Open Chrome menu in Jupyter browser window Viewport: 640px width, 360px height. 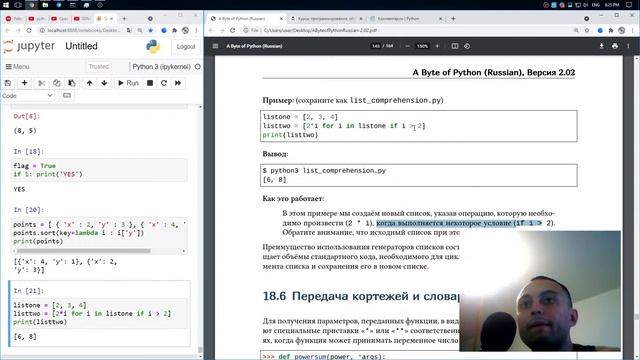tap(196, 30)
